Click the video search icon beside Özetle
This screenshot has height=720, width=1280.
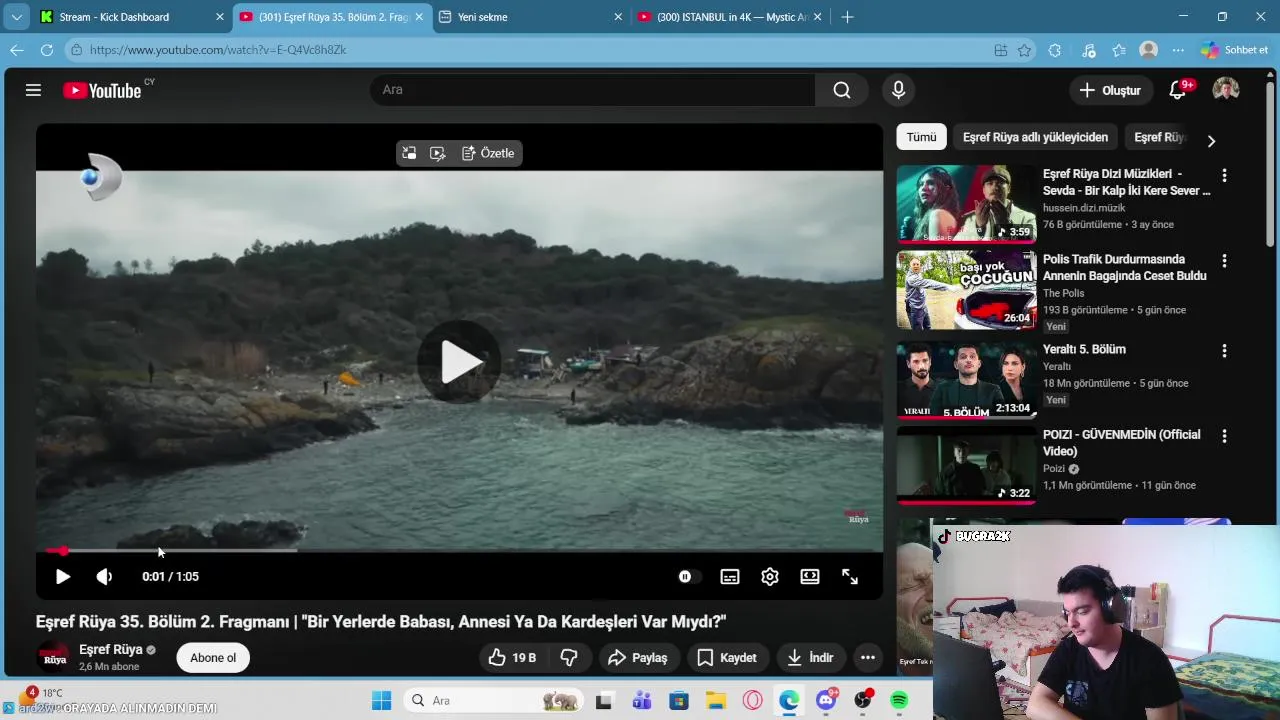pyautogui.click(x=437, y=153)
